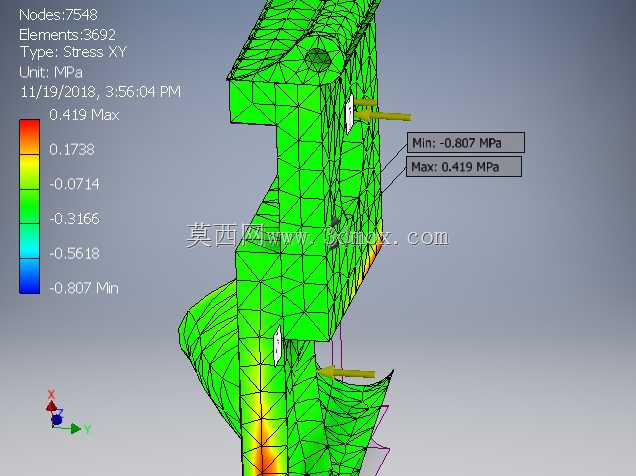Click the blue band of the color bar
The height and width of the screenshot is (476, 636).
click(30, 276)
